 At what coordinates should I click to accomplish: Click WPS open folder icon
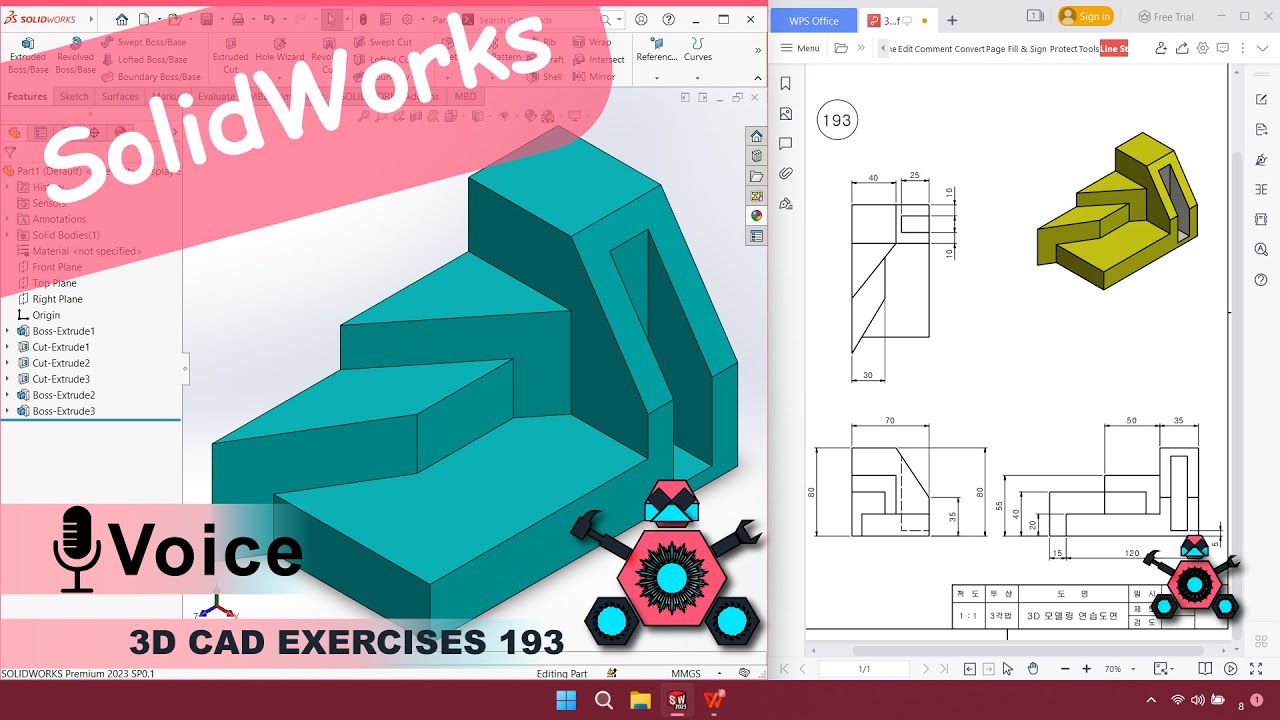(x=841, y=48)
